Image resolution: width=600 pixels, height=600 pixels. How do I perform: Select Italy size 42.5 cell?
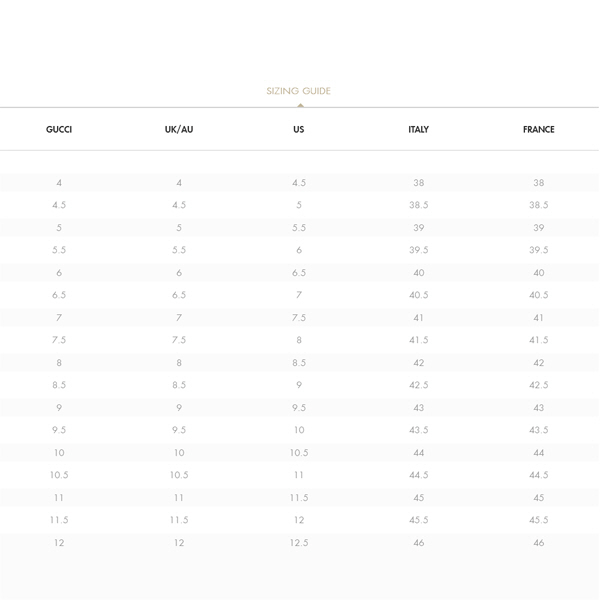tap(419, 385)
